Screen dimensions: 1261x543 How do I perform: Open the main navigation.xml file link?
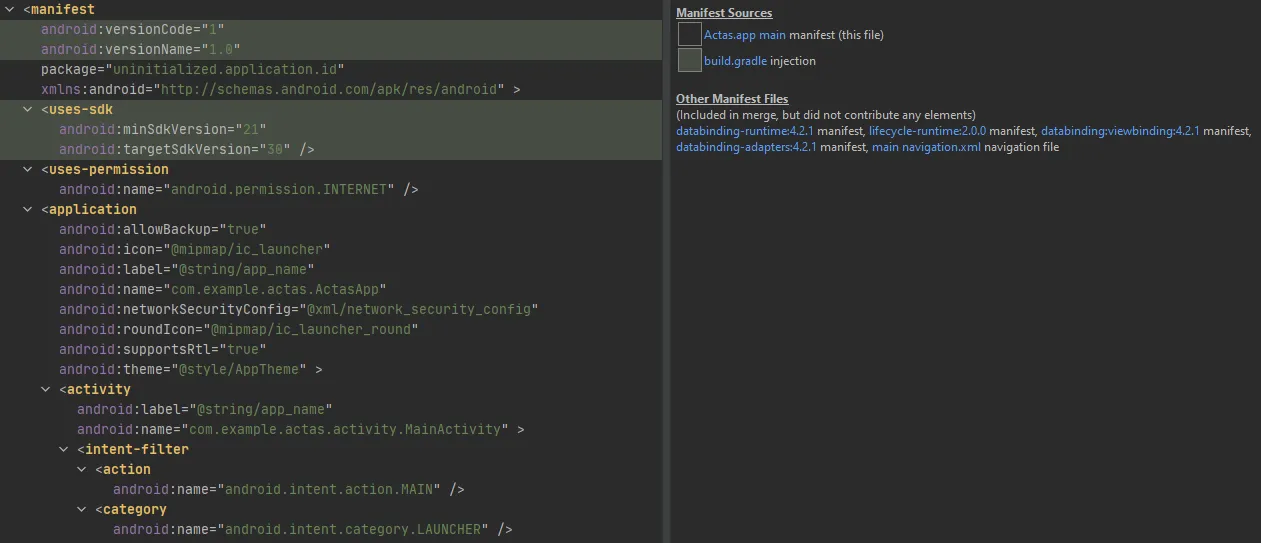click(x=926, y=147)
